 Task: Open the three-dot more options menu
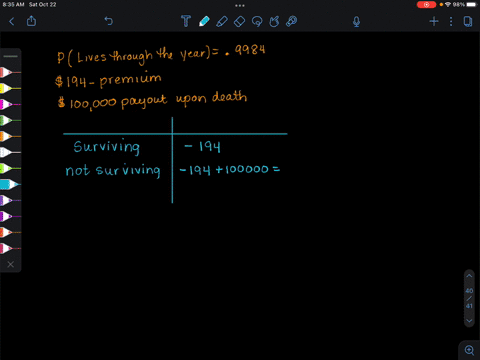(x=451, y=21)
